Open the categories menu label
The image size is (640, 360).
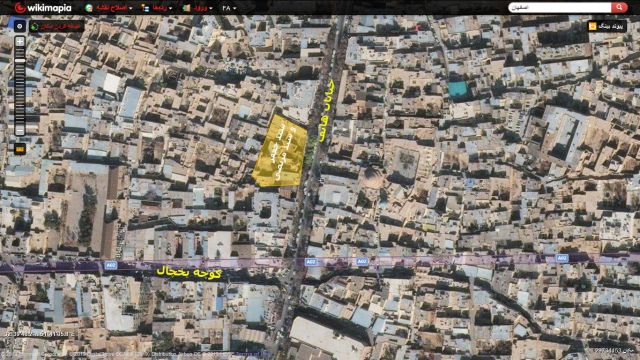tap(159, 8)
